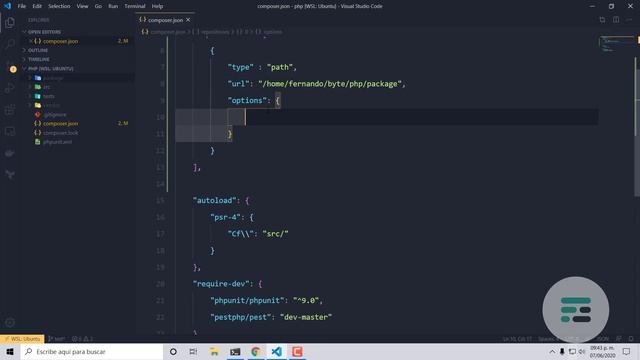
Task: Close composer.json in Open Editors list
Action: tap(31, 41)
